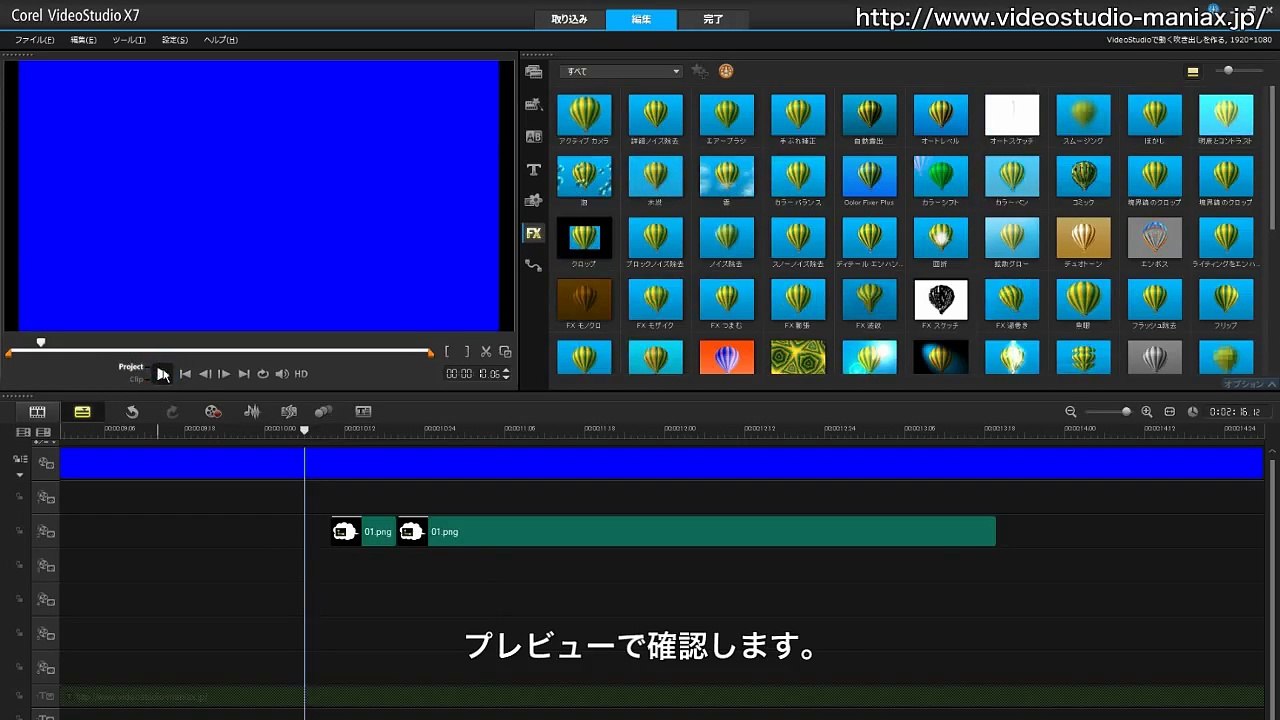Click the enlarge preview window icon
Image resolution: width=1280 pixels, height=720 pixels.
505,351
